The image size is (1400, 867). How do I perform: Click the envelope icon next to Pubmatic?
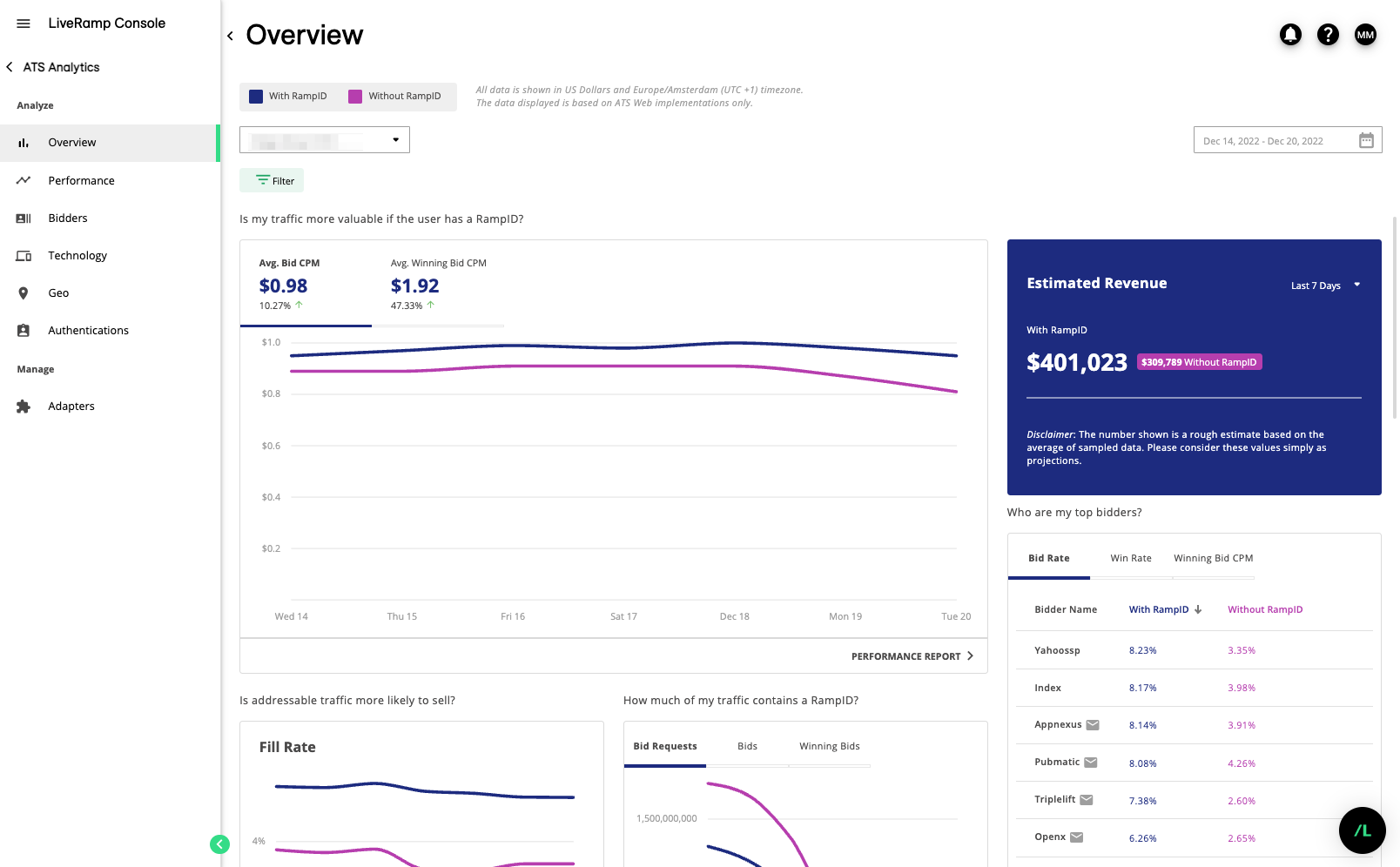(x=1090, y=763)
